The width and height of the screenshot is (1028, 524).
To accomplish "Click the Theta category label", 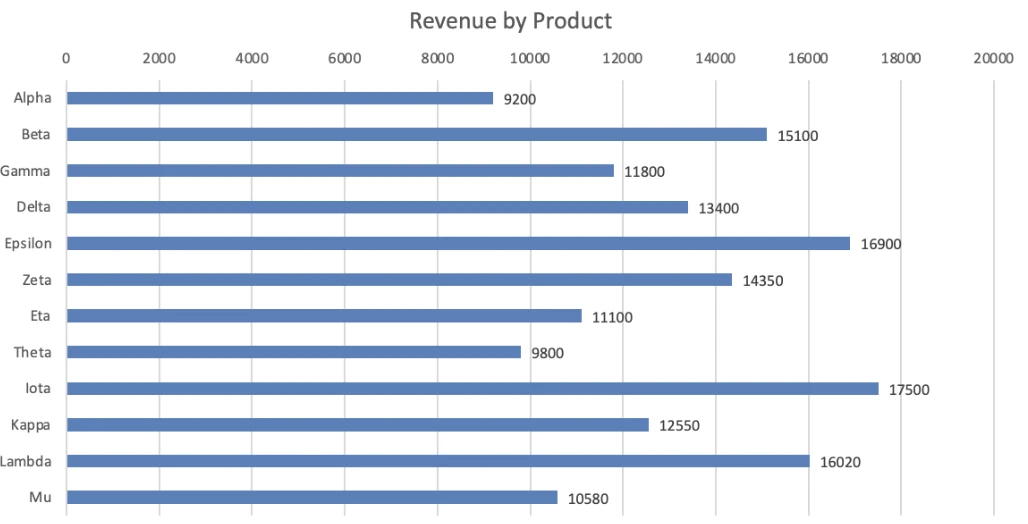I will click(32, 353).
